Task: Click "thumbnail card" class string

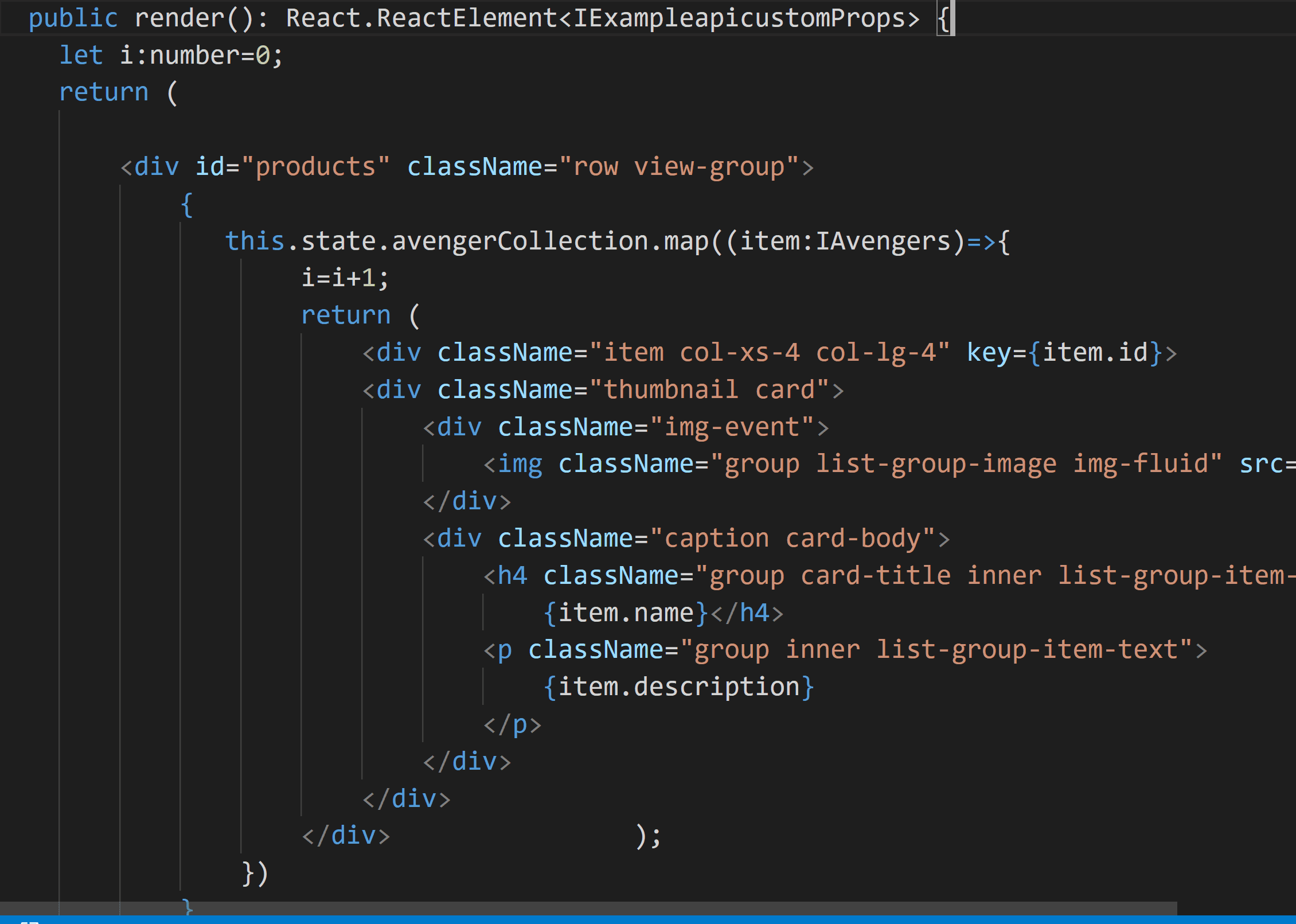Action: tap(709, 389)
